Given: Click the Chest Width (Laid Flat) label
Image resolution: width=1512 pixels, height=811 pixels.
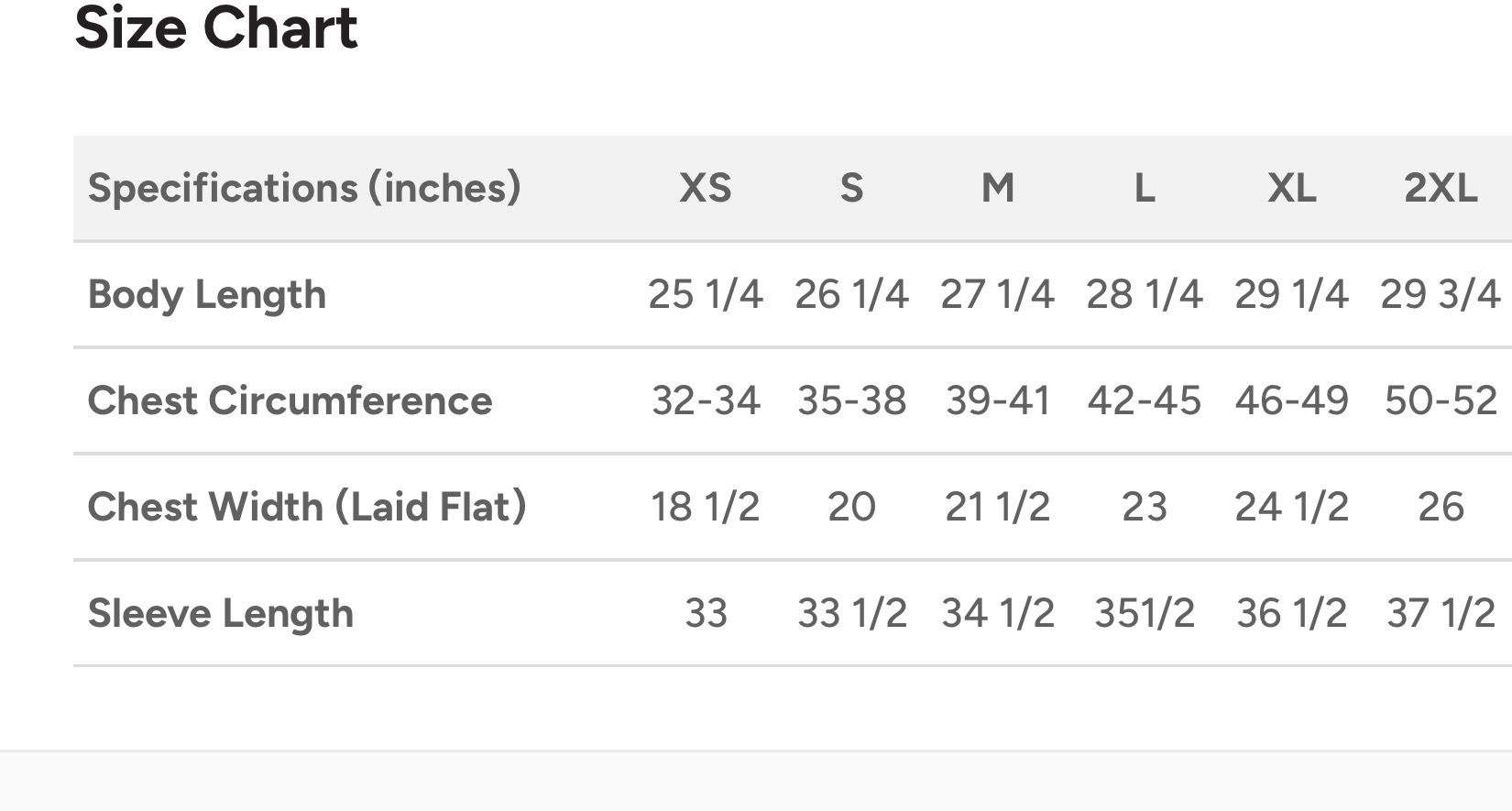Looking at the screenshot, I should (307, 507).
